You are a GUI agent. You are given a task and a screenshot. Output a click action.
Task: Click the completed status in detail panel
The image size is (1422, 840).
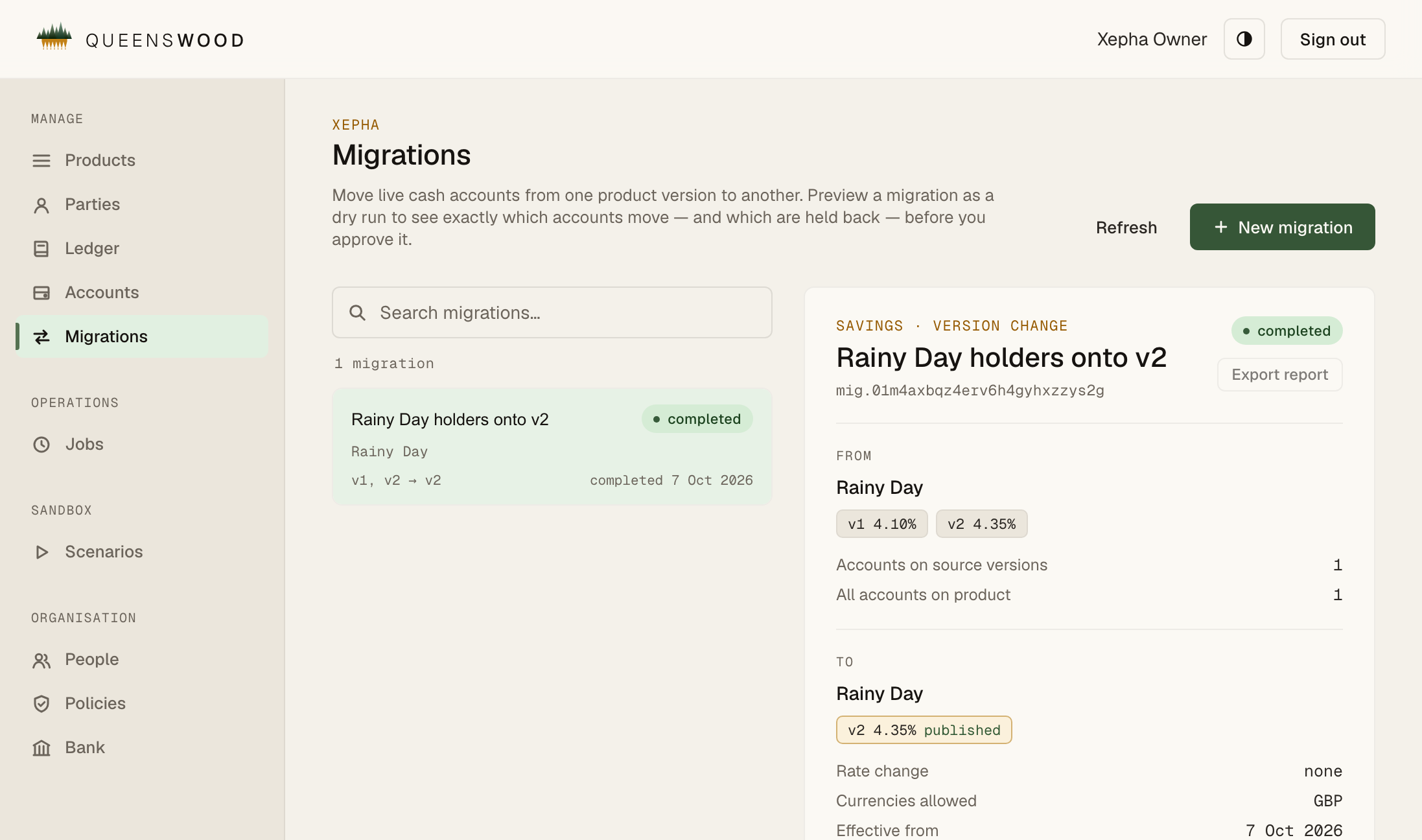[x=1287, y=331]
